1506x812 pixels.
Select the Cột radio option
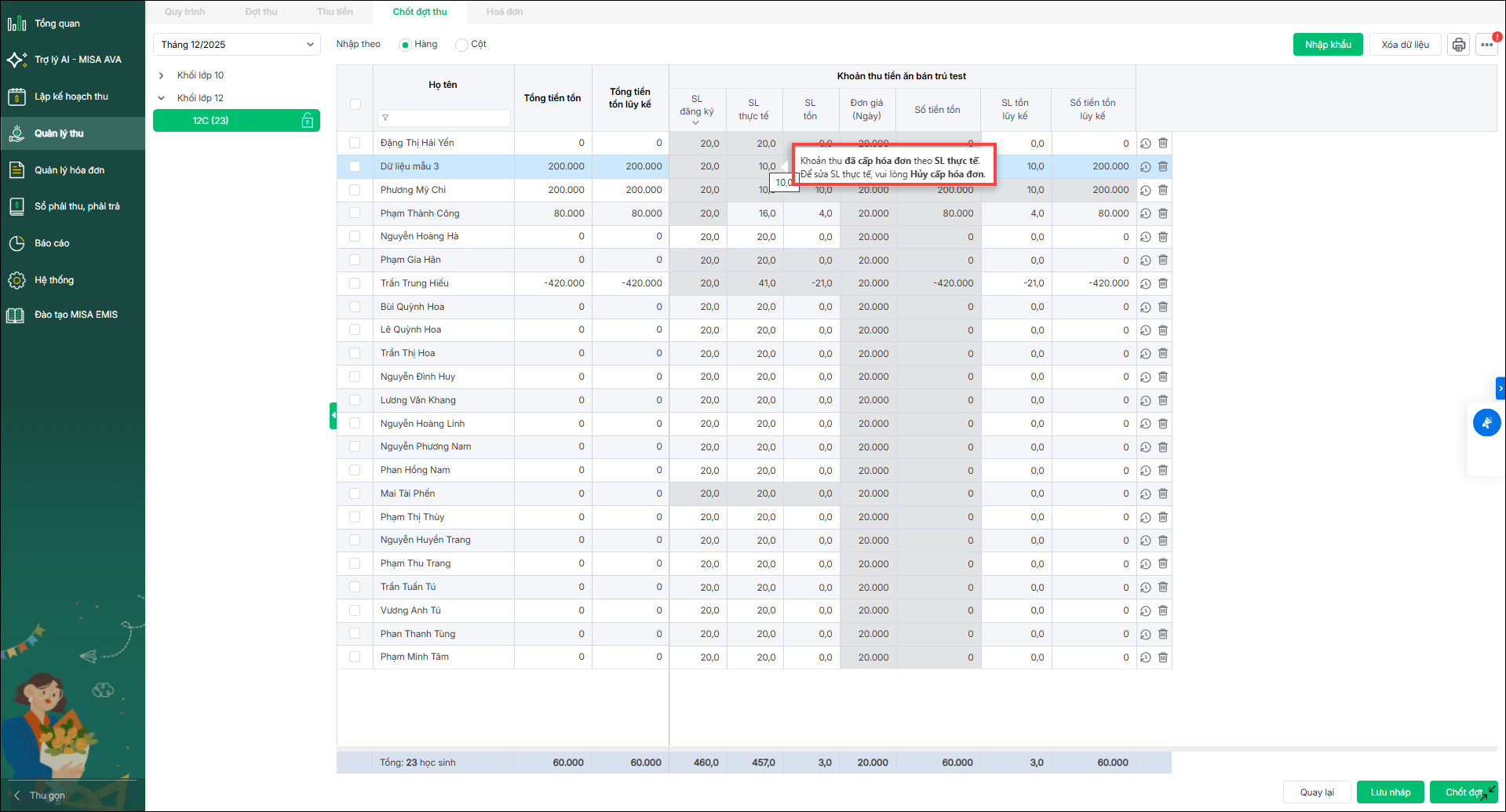pos(461,45)
